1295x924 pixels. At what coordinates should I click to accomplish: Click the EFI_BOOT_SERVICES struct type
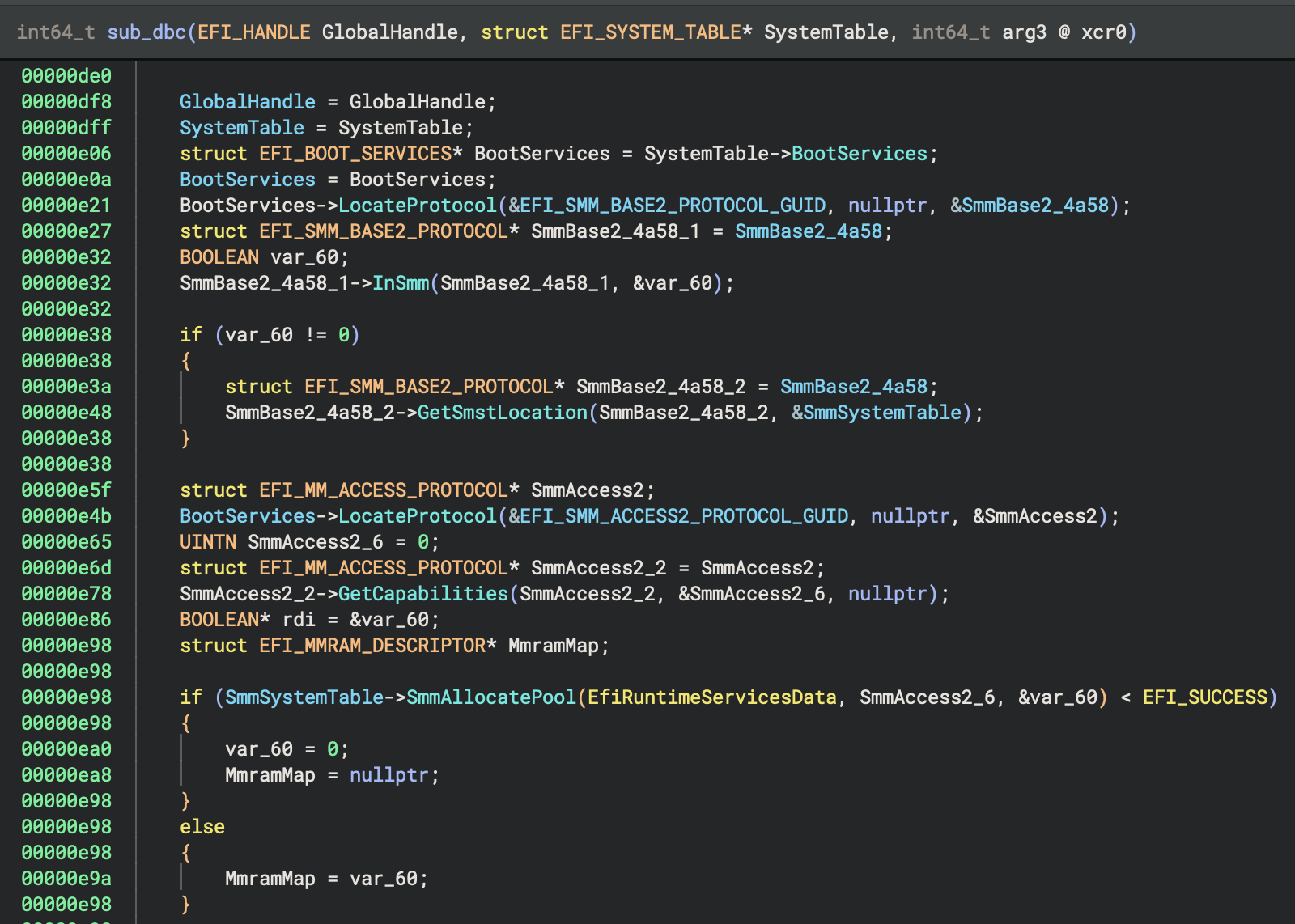tap(355, 154)
